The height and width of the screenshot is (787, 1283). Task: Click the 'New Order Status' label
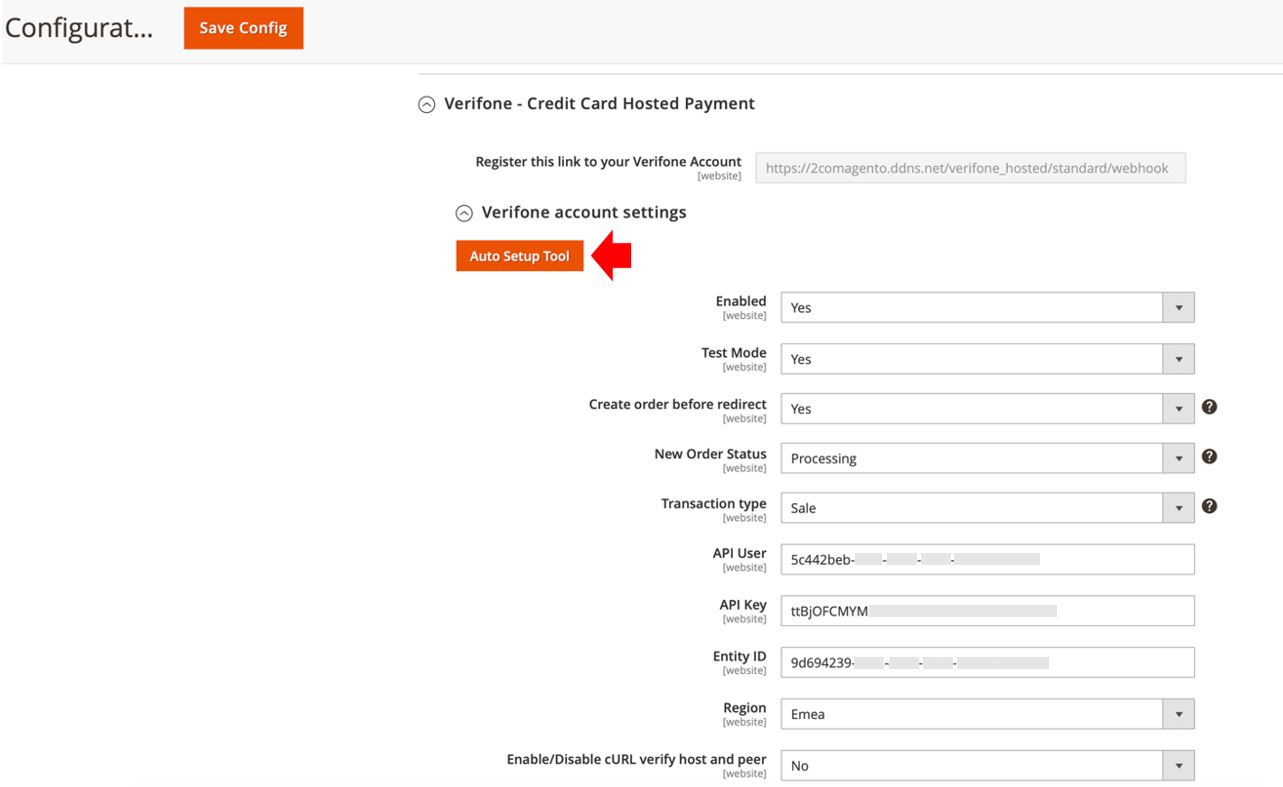tap(710, 454)
